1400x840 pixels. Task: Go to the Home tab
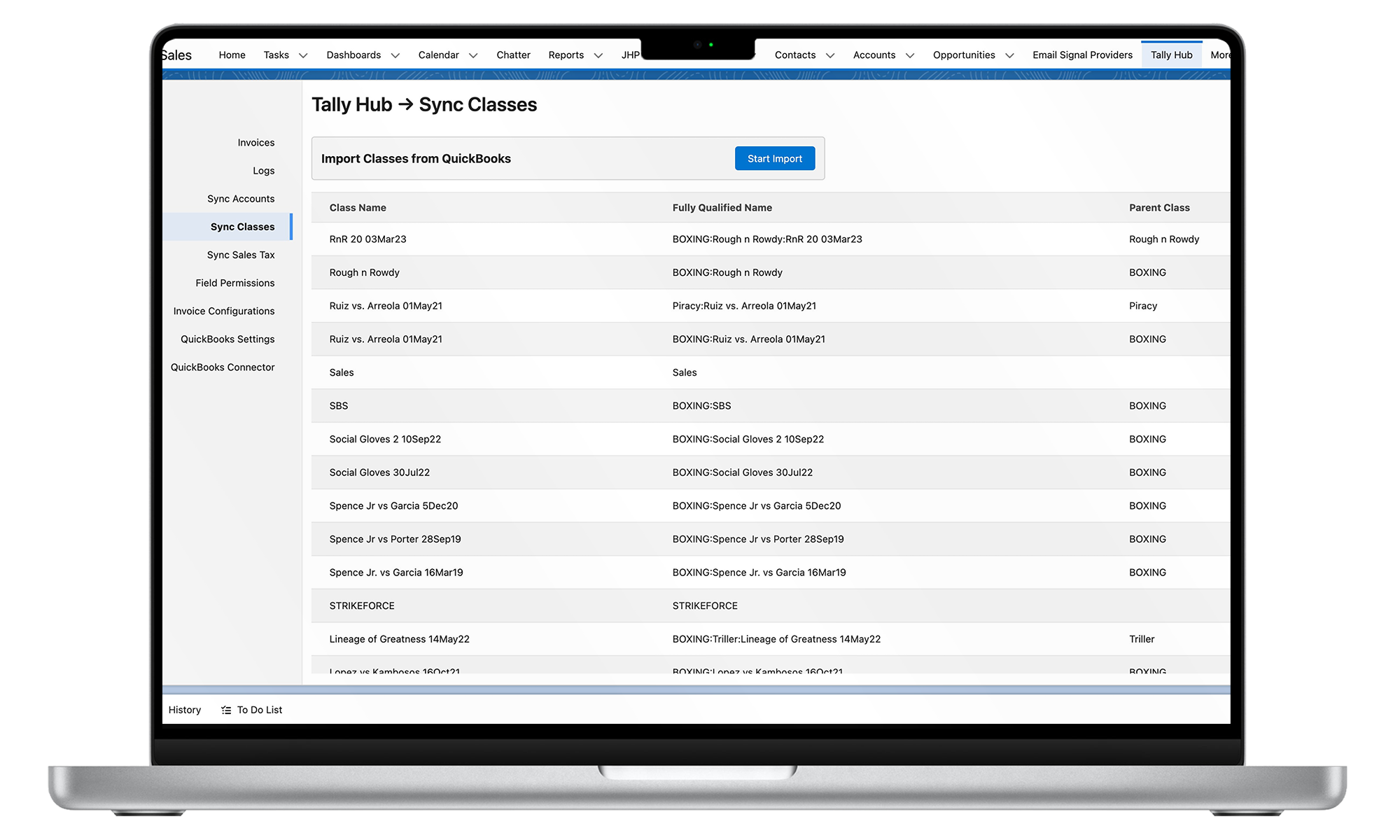click(x=231, y=55)
